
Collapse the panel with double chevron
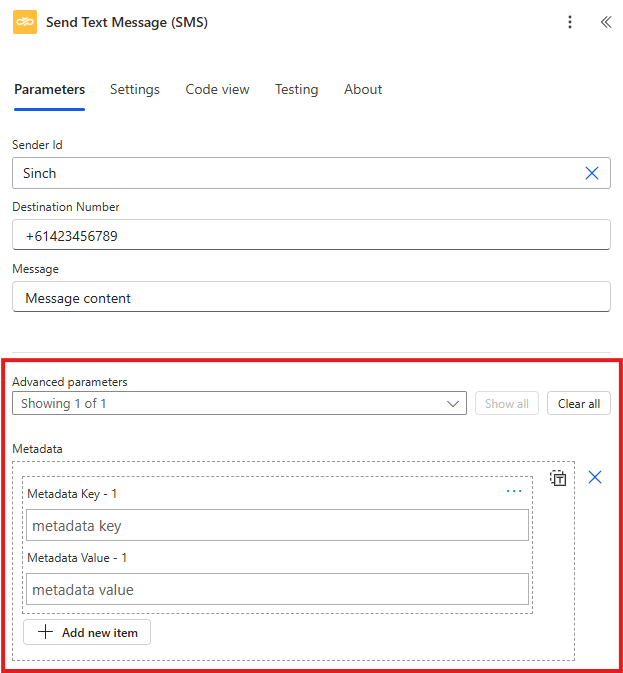605,22
